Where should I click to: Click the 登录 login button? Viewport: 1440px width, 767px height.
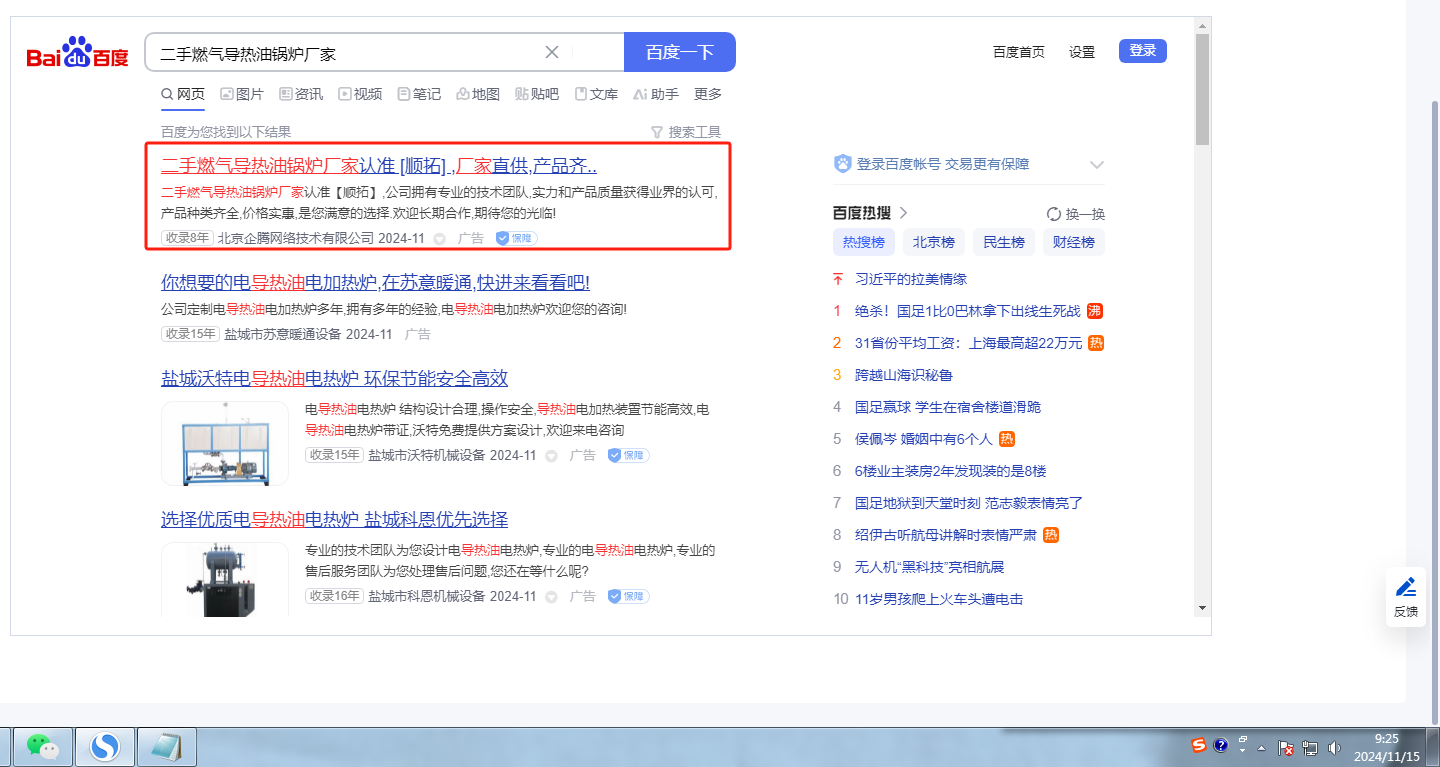(x=1142, y=51)
